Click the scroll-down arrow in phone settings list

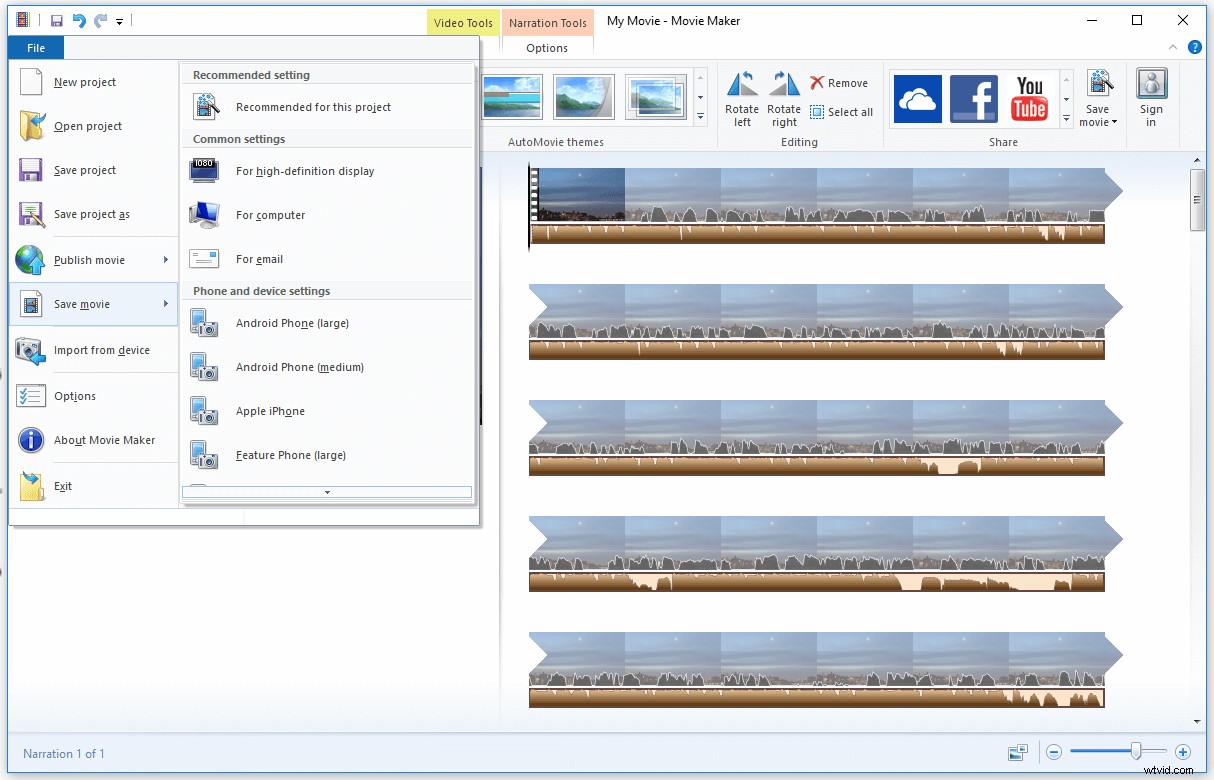pyautogui.click(x=327, y=492)
